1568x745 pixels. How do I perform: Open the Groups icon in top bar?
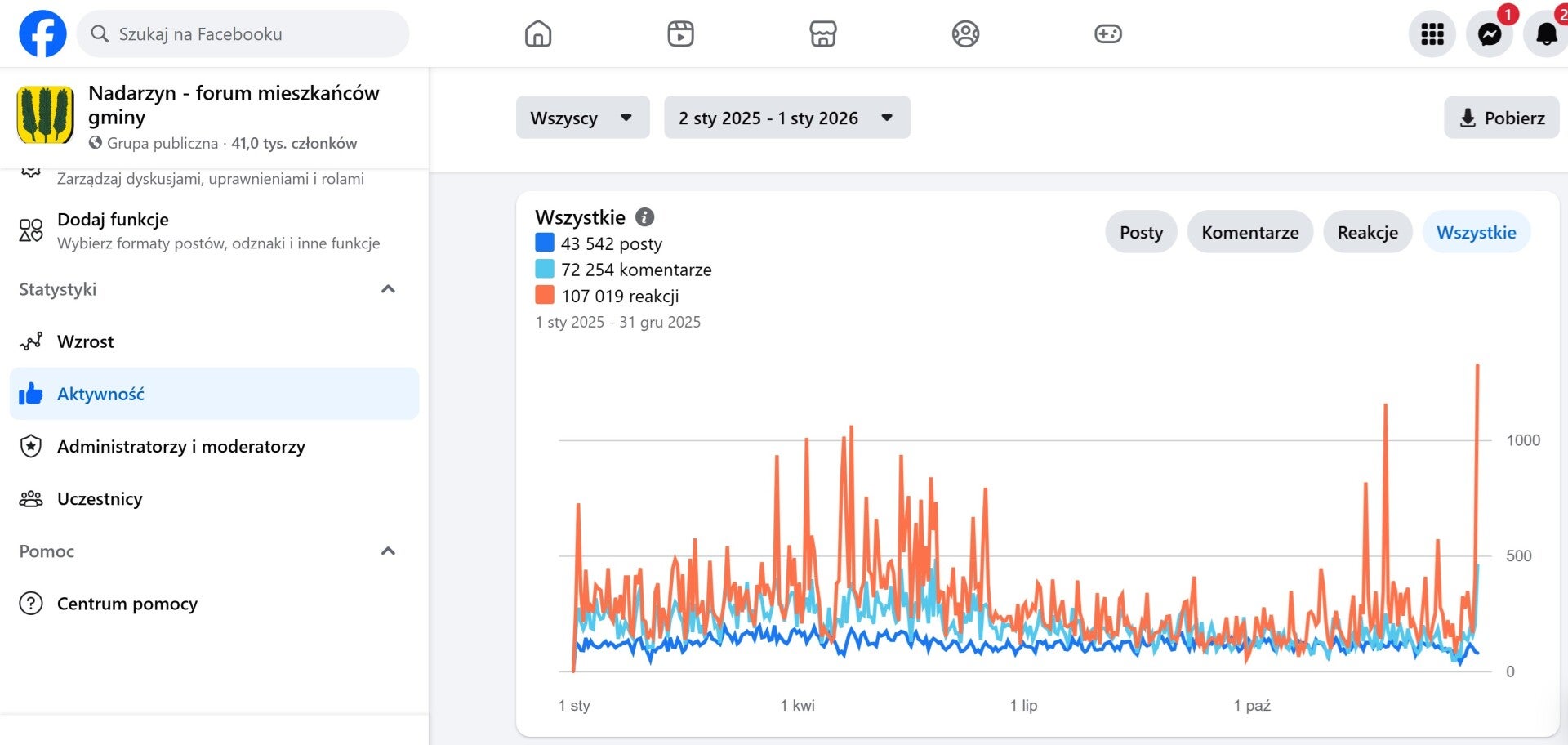965,34
